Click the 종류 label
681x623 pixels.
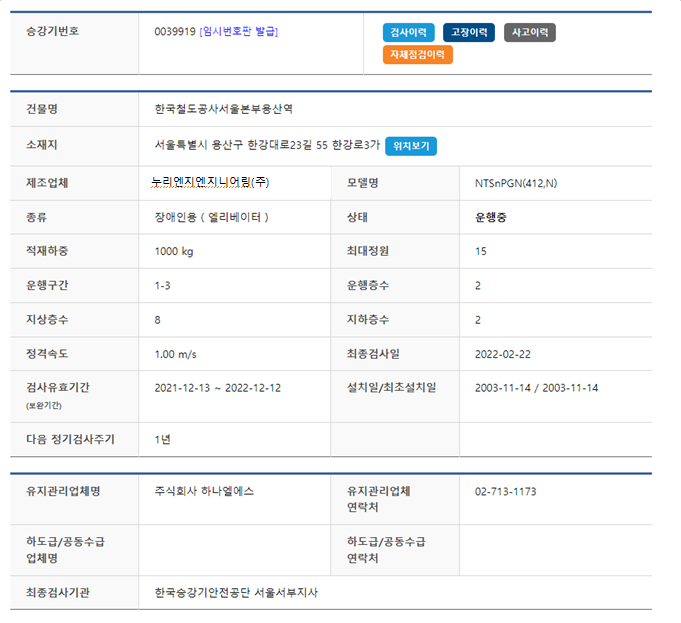[x=36, y=217]
